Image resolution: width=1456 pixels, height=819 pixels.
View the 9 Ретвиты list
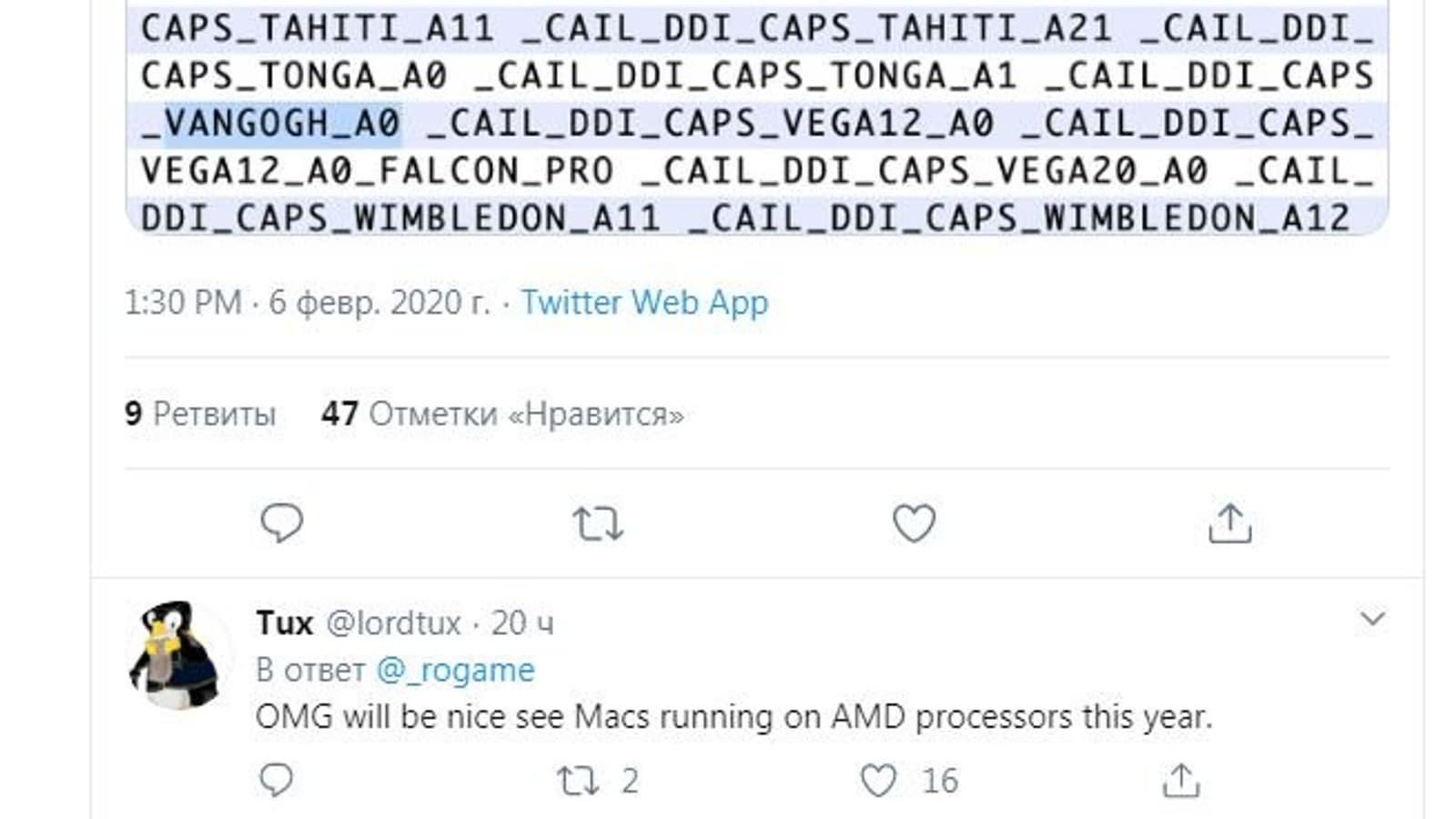pos(200,414)
